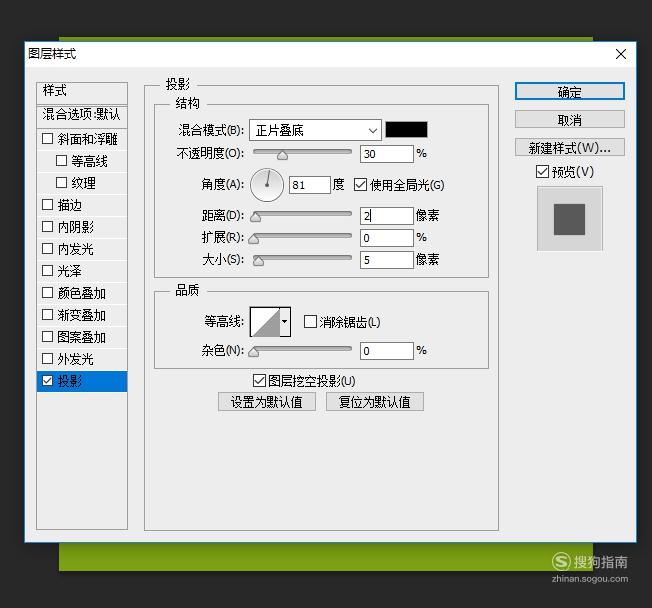Viewport: 652px width, 608px height.
Task: Enable the 纹理 checkbox
Action: [x=61, y=182]
